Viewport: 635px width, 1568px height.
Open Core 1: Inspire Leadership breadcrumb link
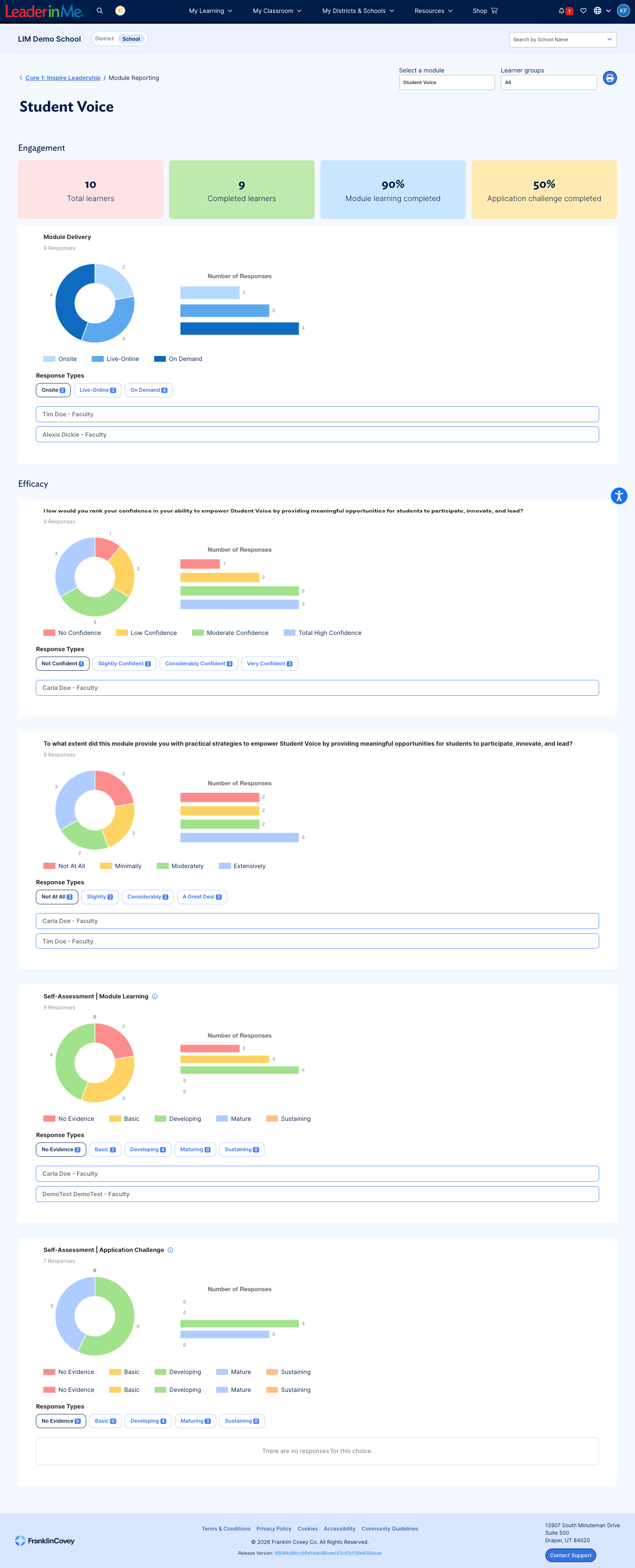tap(63, 78)
